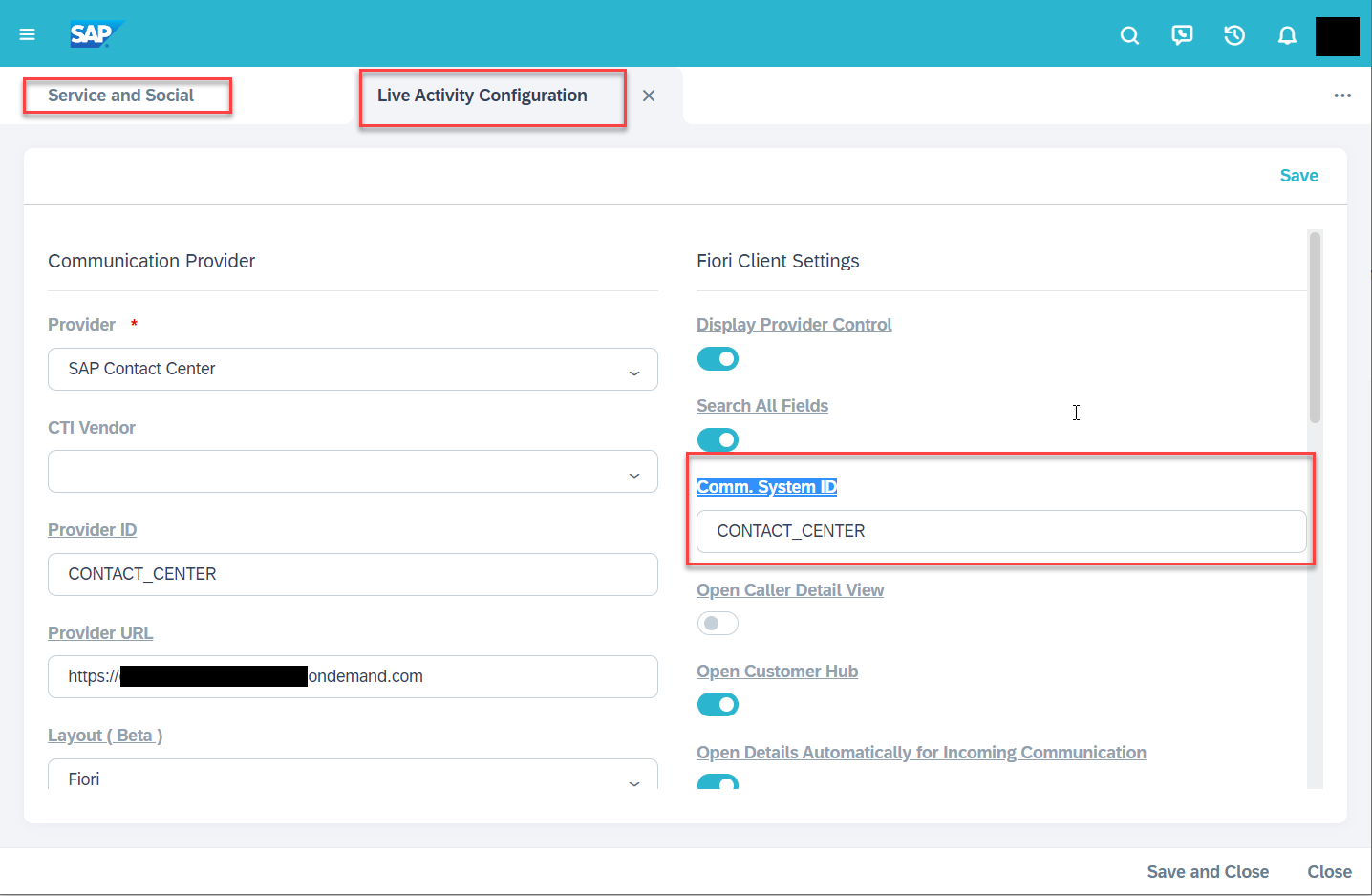Open the search icon in header

tap(1129, 35)
